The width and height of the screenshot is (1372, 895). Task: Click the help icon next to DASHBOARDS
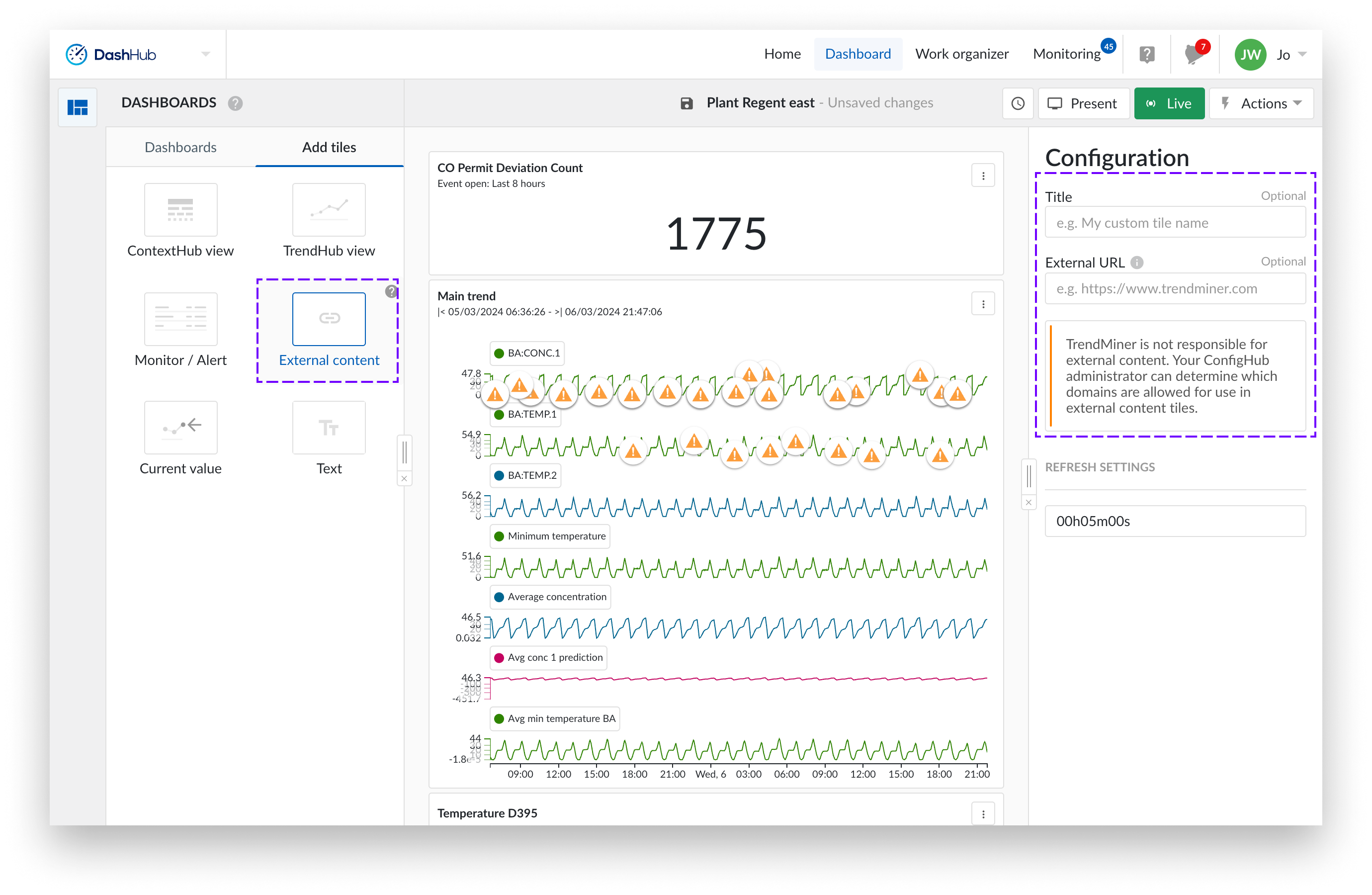point(235,103)
